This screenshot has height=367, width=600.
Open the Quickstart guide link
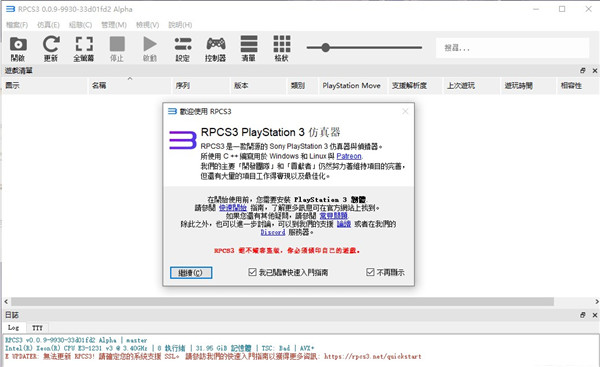(233, 208)
